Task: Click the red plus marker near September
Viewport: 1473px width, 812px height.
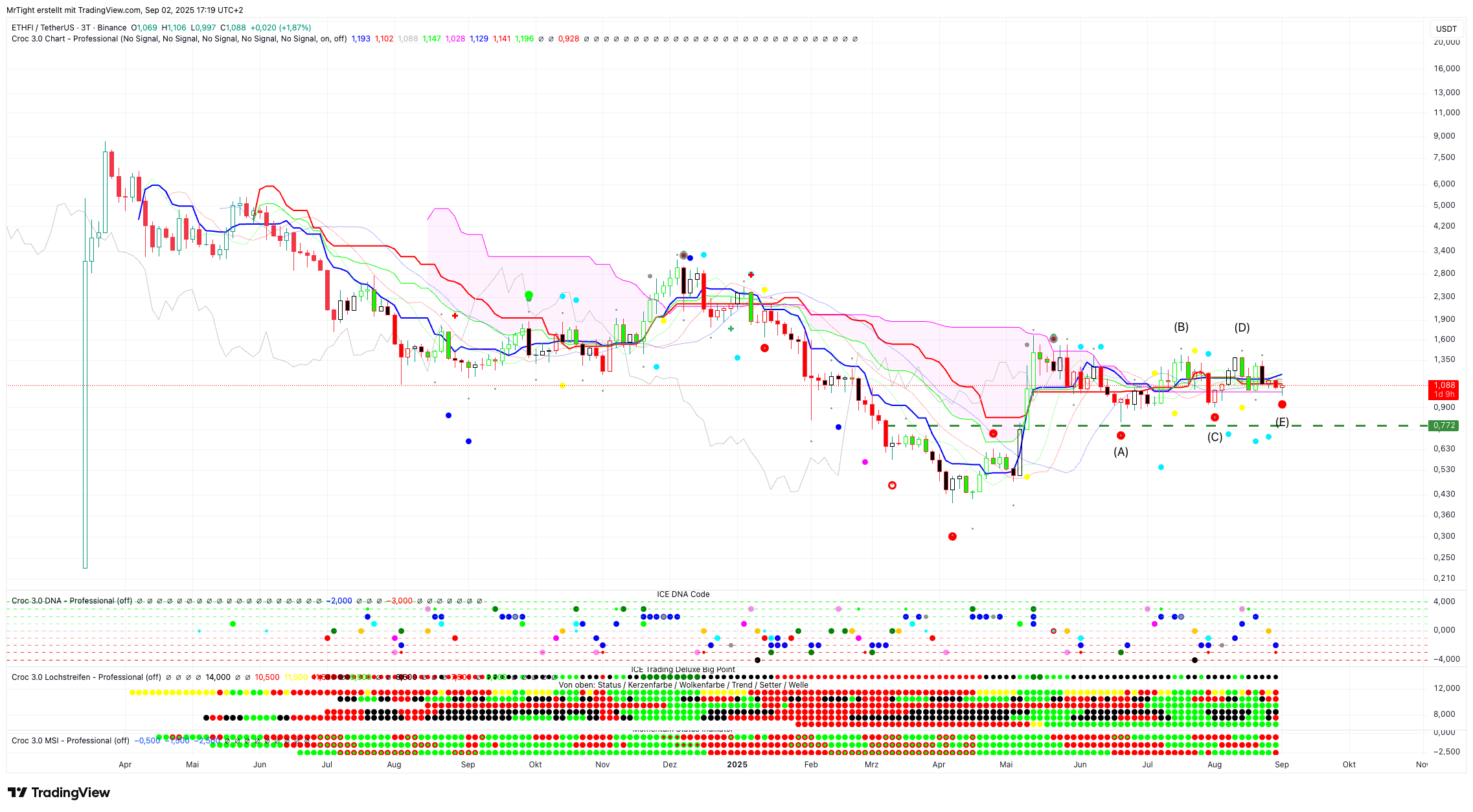Action: (x=455, y=316)
